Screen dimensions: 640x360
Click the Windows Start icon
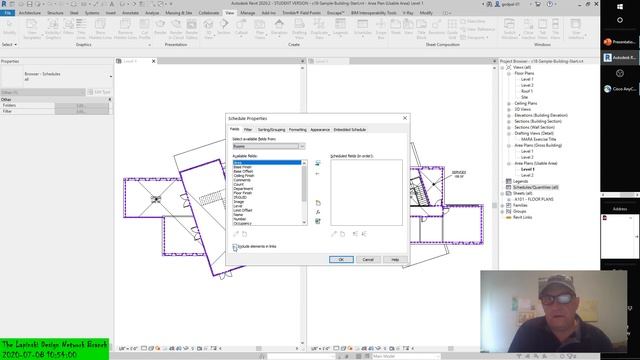(620, 7)
